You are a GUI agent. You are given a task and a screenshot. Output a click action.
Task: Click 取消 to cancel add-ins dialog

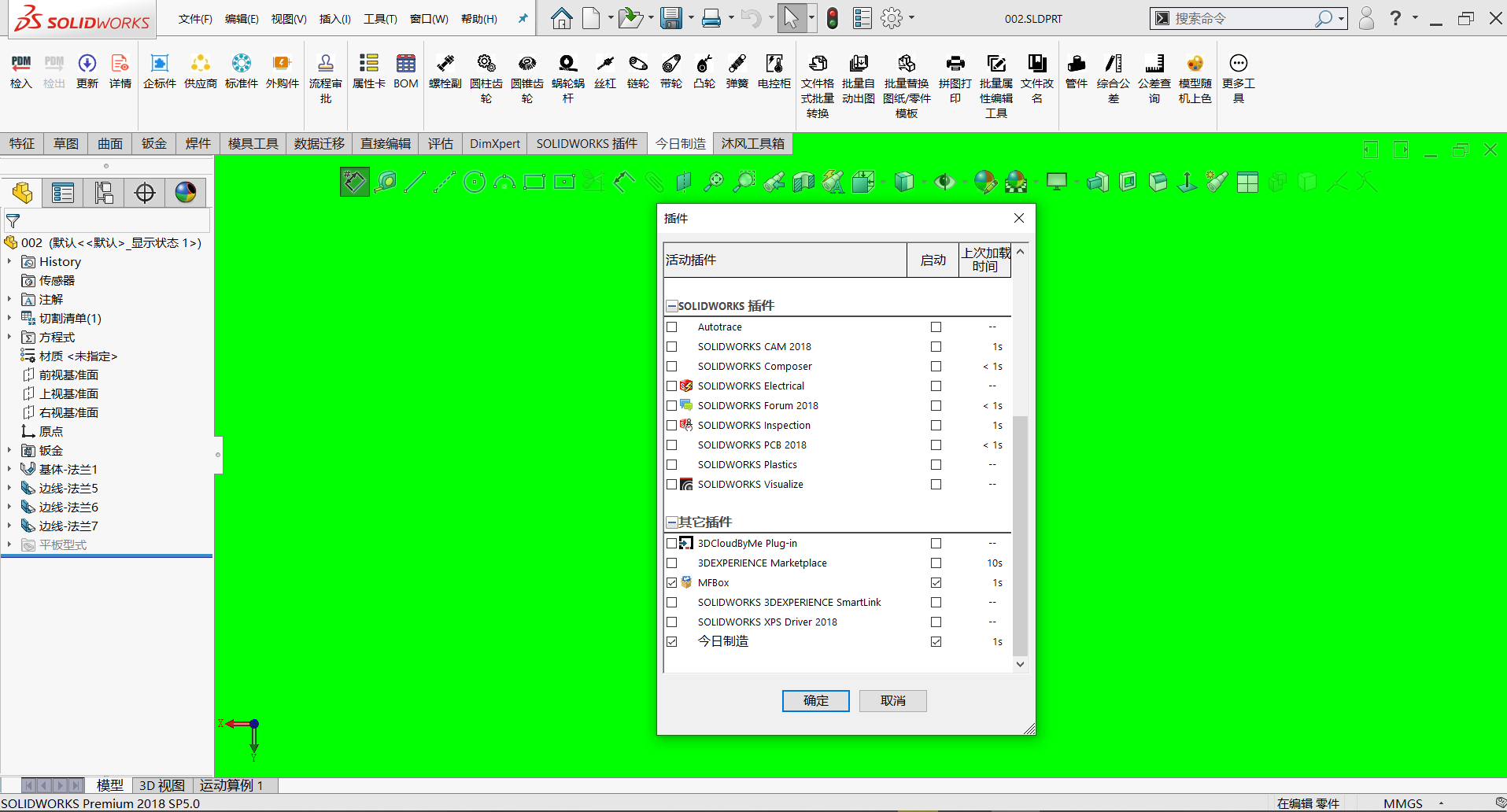(x=893, y=701)
